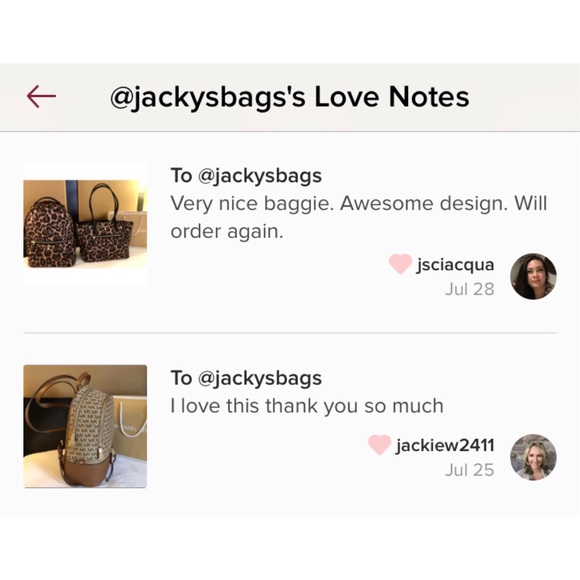This screenshot has width=580, height=580.
Task: Click the 'I love this thank you' note
Action: [307, 406]
